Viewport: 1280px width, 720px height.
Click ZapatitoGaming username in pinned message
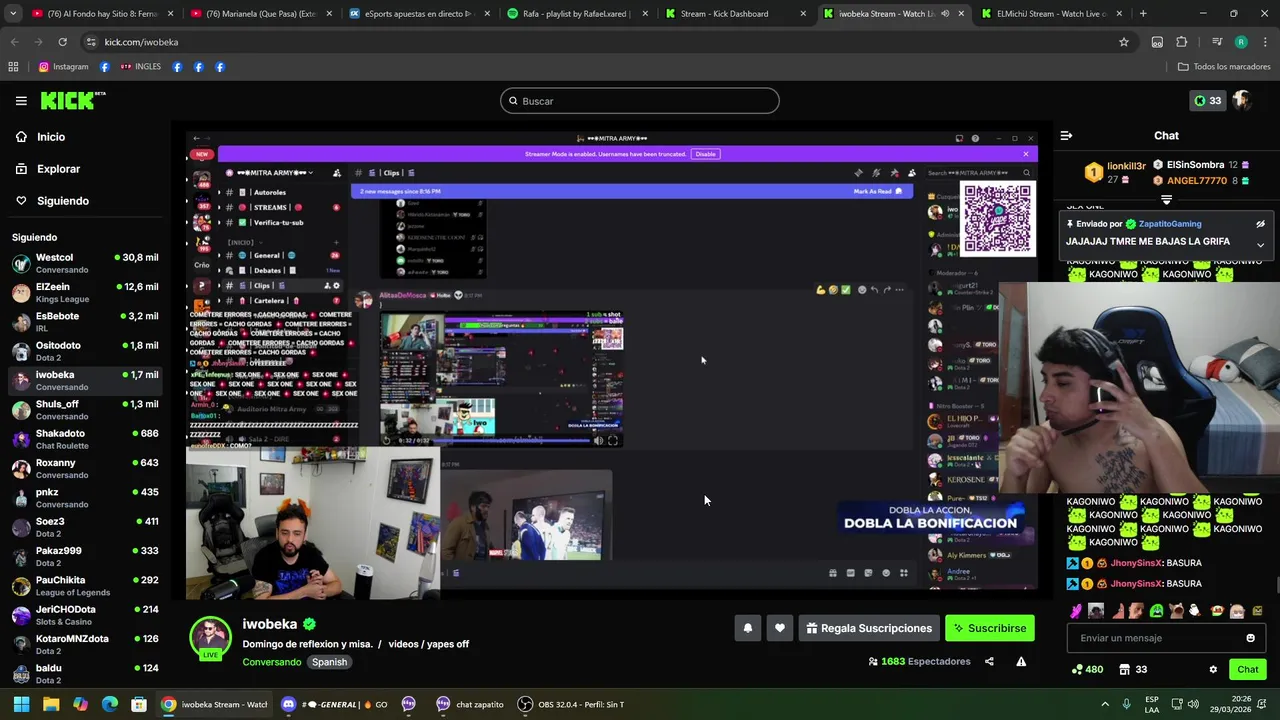pos(1169,224)
